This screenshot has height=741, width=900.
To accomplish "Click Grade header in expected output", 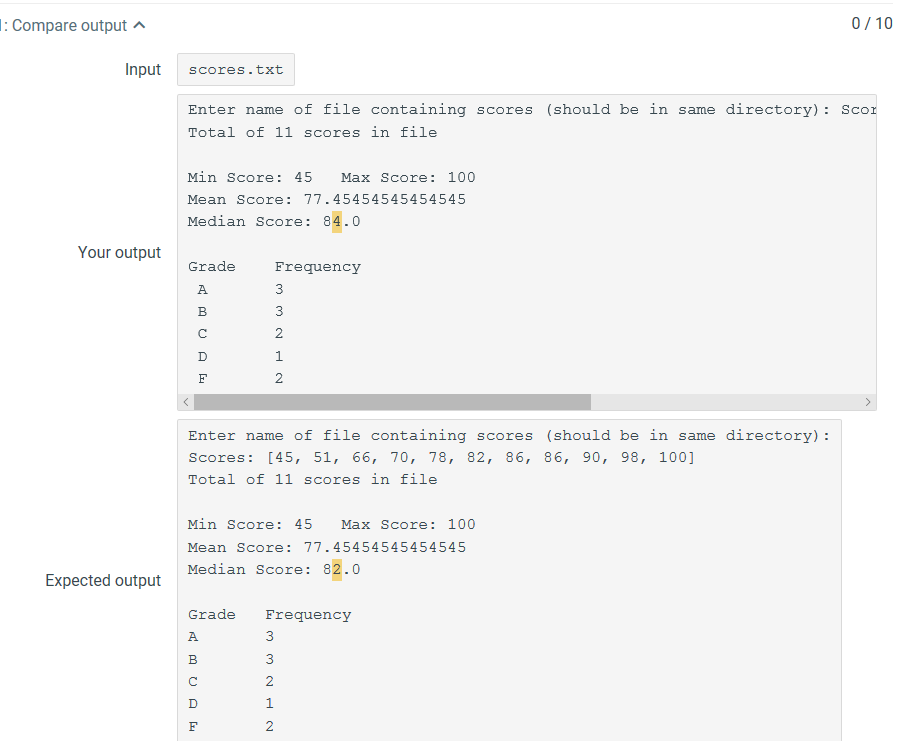I will pyautogui.click(x=212, y=615).
